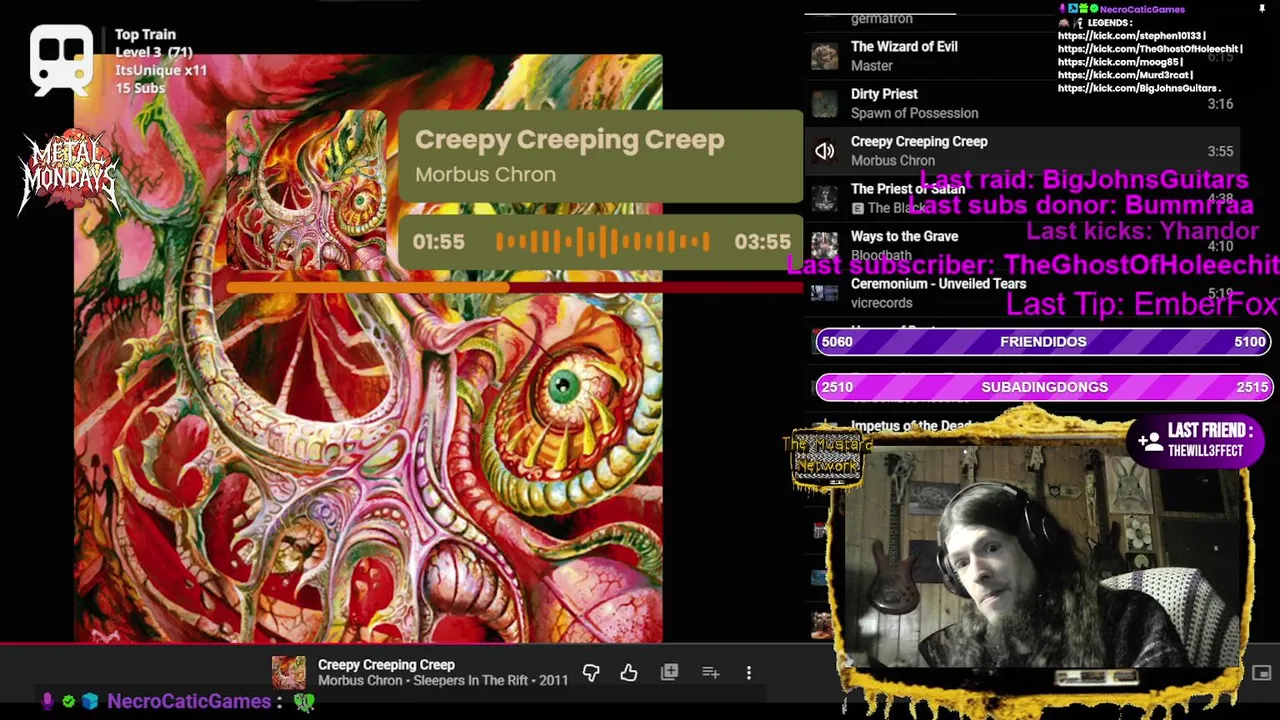Click the small album art in the song overlay
Screen dimensions: 1280x720
[x=307, y=191]
